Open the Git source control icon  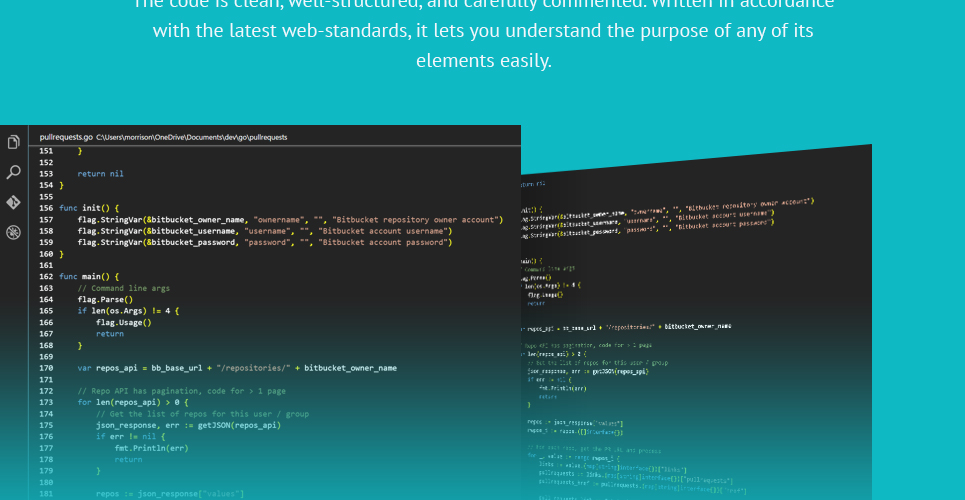[13, 202]
